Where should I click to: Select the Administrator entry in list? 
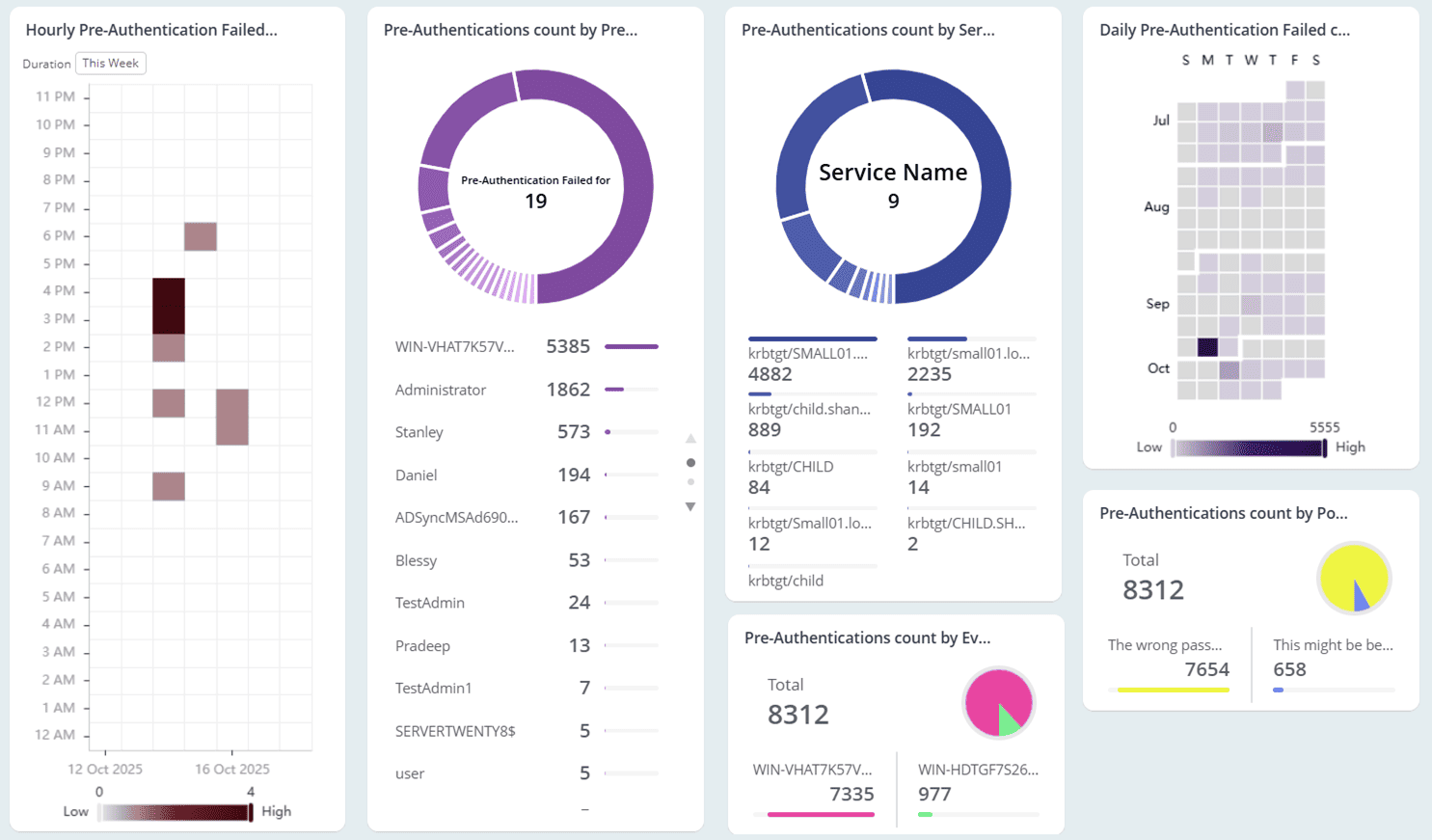pos(441,390)
